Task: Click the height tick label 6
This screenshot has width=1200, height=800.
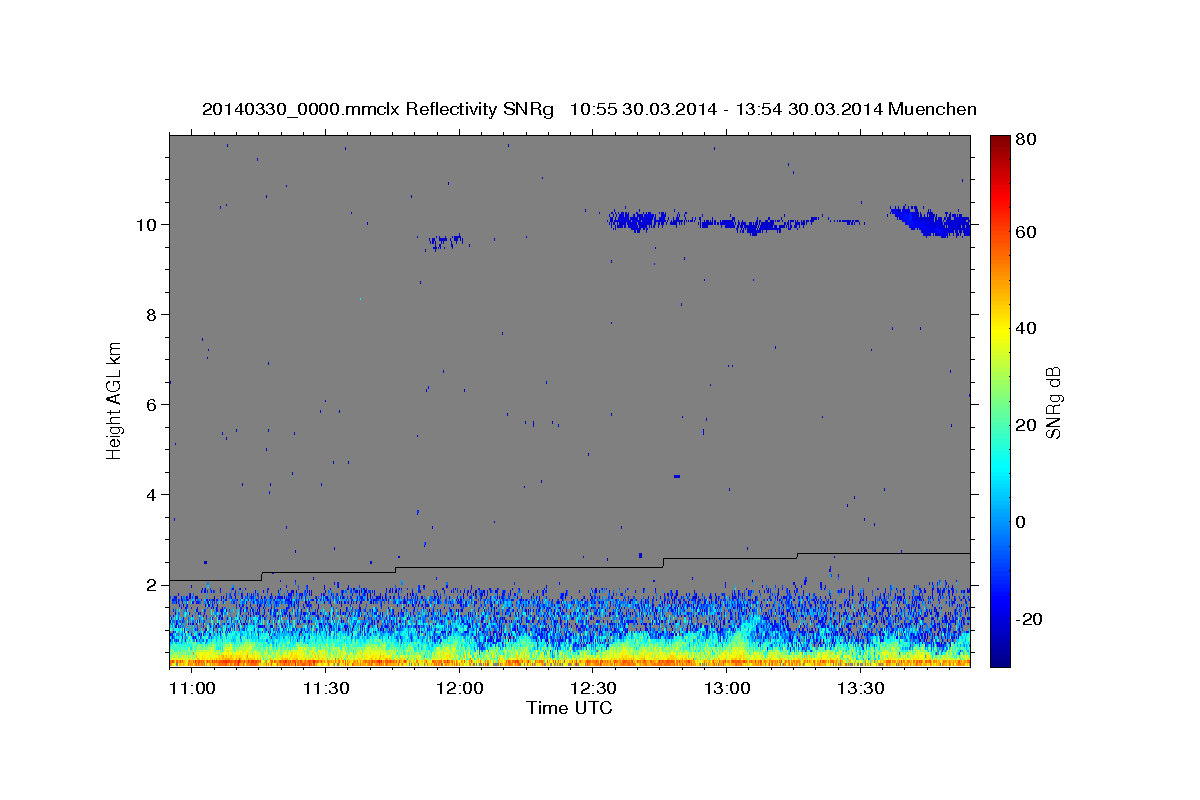Action: [151, 405]
